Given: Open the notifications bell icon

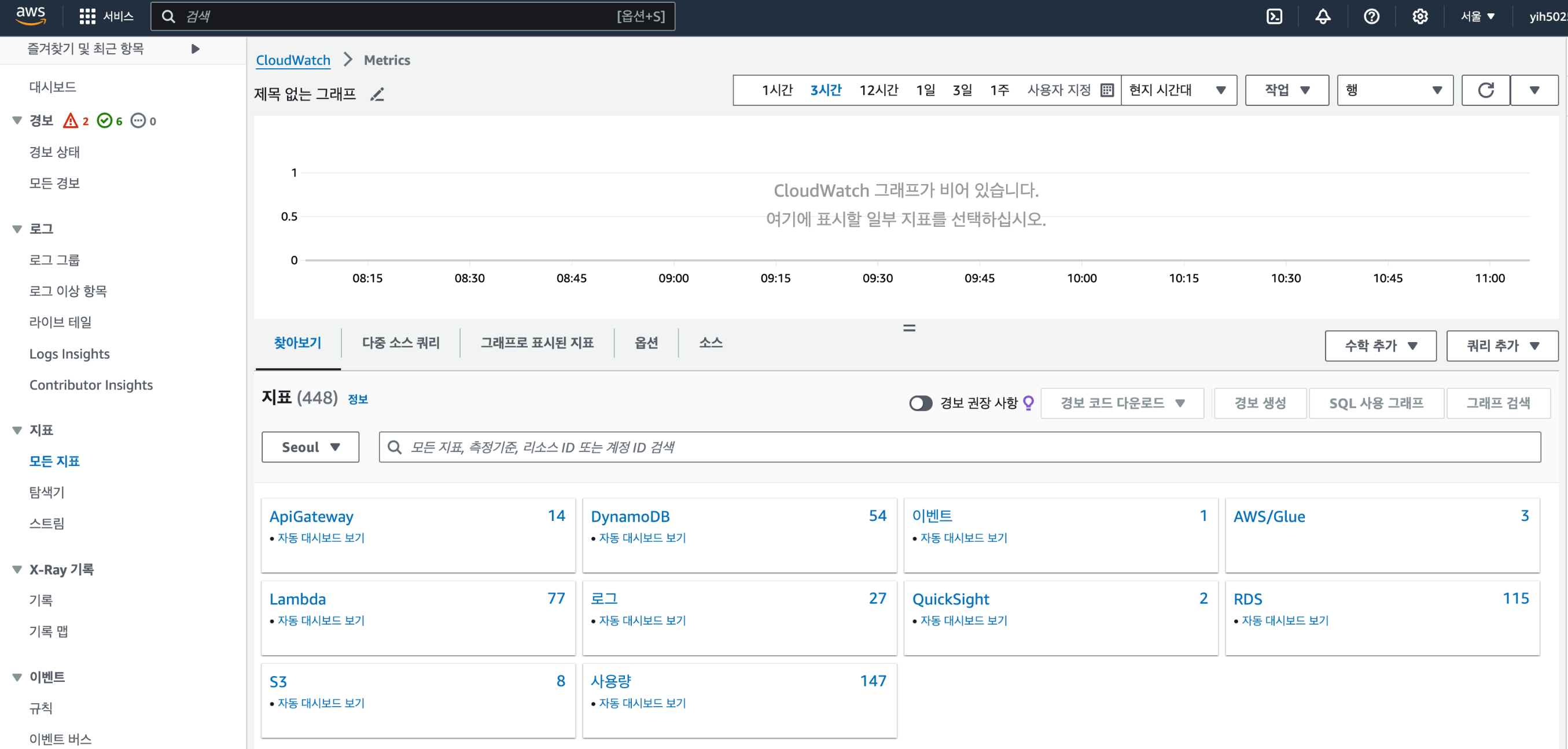Looking at the screenshot, I should (x=1322, y=16).
